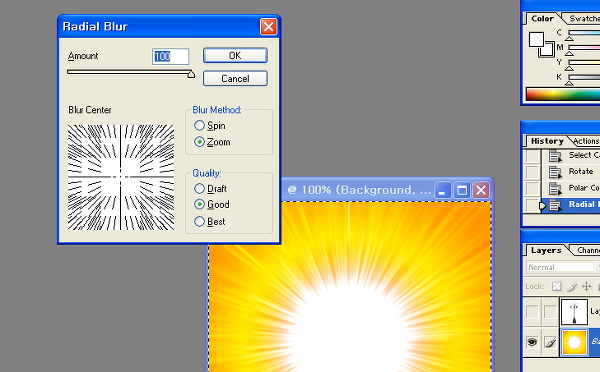Click the Radial Blur history state icon
The width and height of the screenshot is (600, 372).
click(x=555, y=205)
